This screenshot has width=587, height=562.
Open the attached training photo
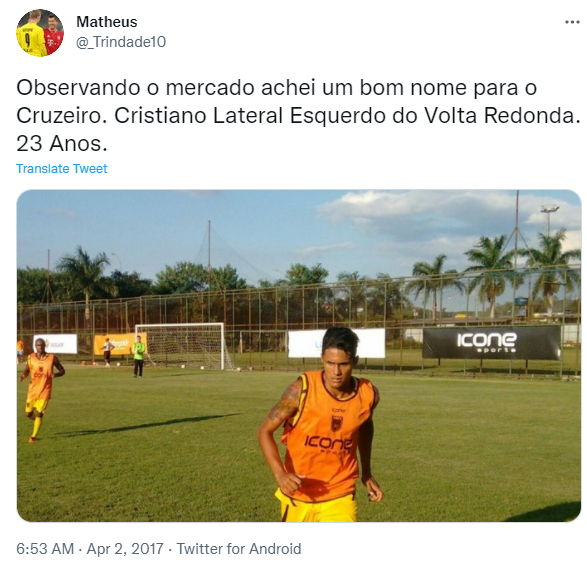(x=299, y=356)
